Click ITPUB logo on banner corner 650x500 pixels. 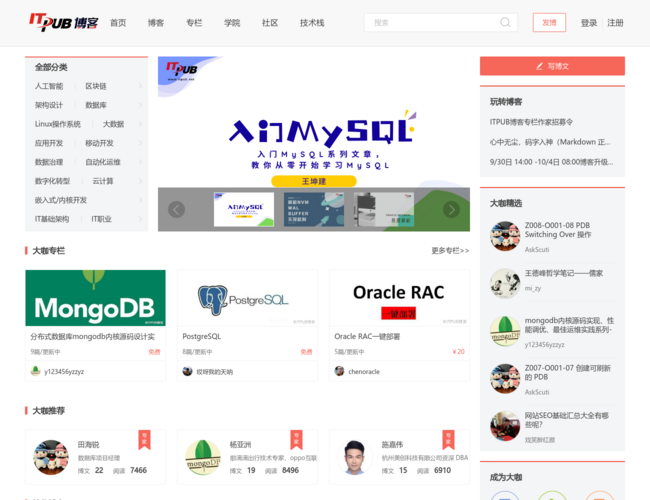(x=182, y=70)
